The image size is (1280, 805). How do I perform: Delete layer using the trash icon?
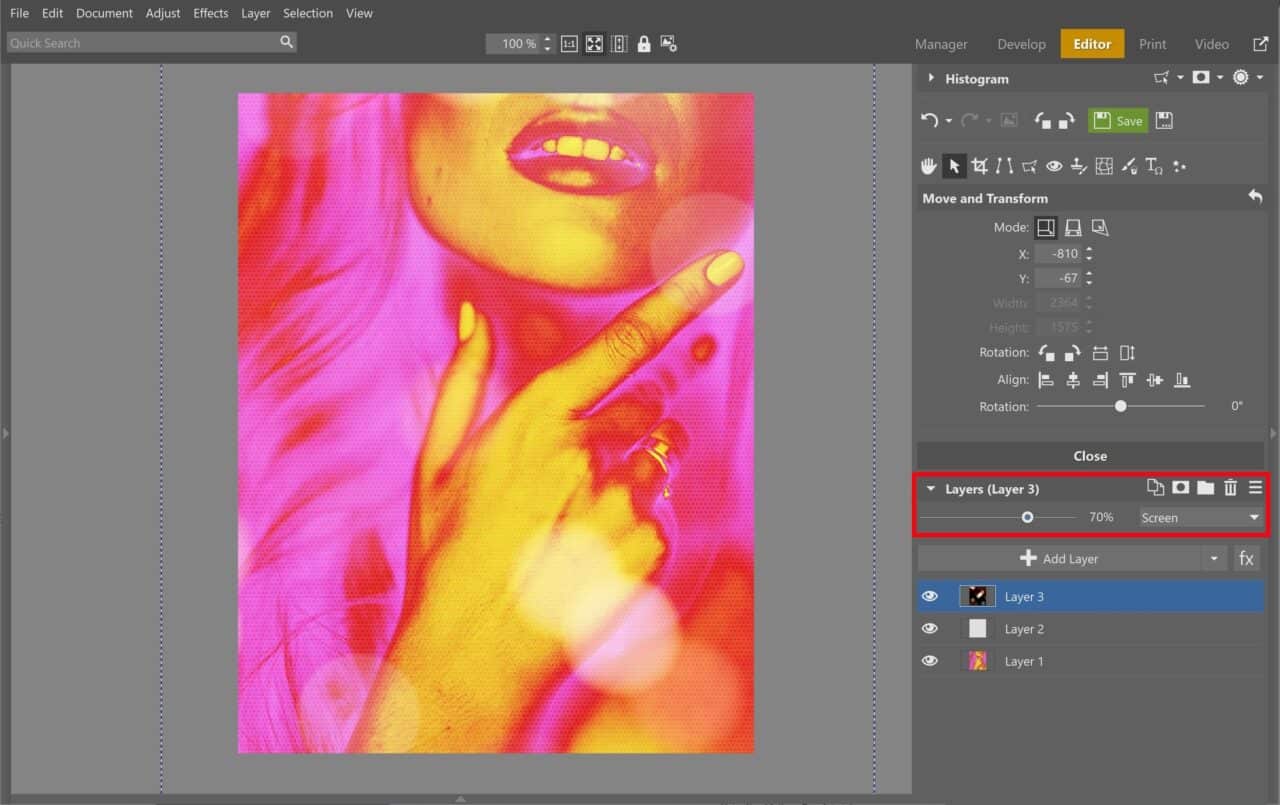(x=1230, y=488)
